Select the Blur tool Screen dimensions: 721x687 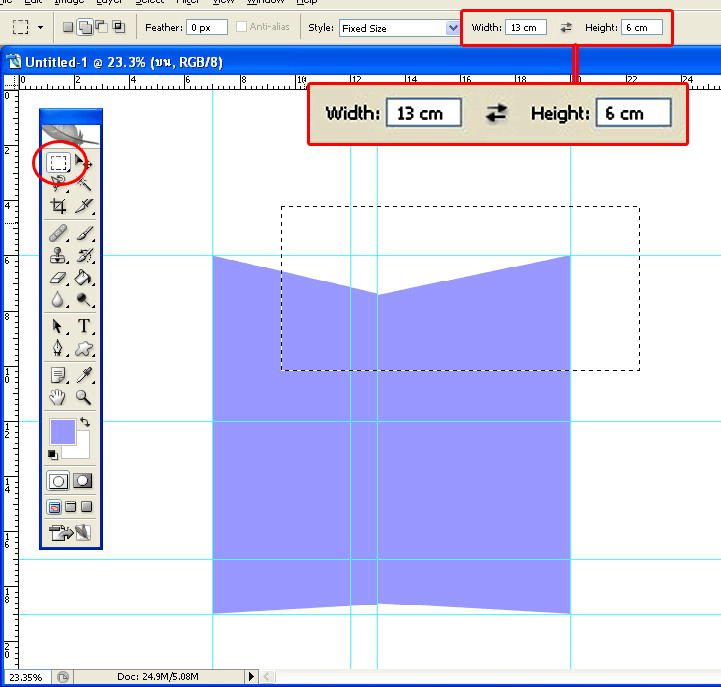[58, 300]
